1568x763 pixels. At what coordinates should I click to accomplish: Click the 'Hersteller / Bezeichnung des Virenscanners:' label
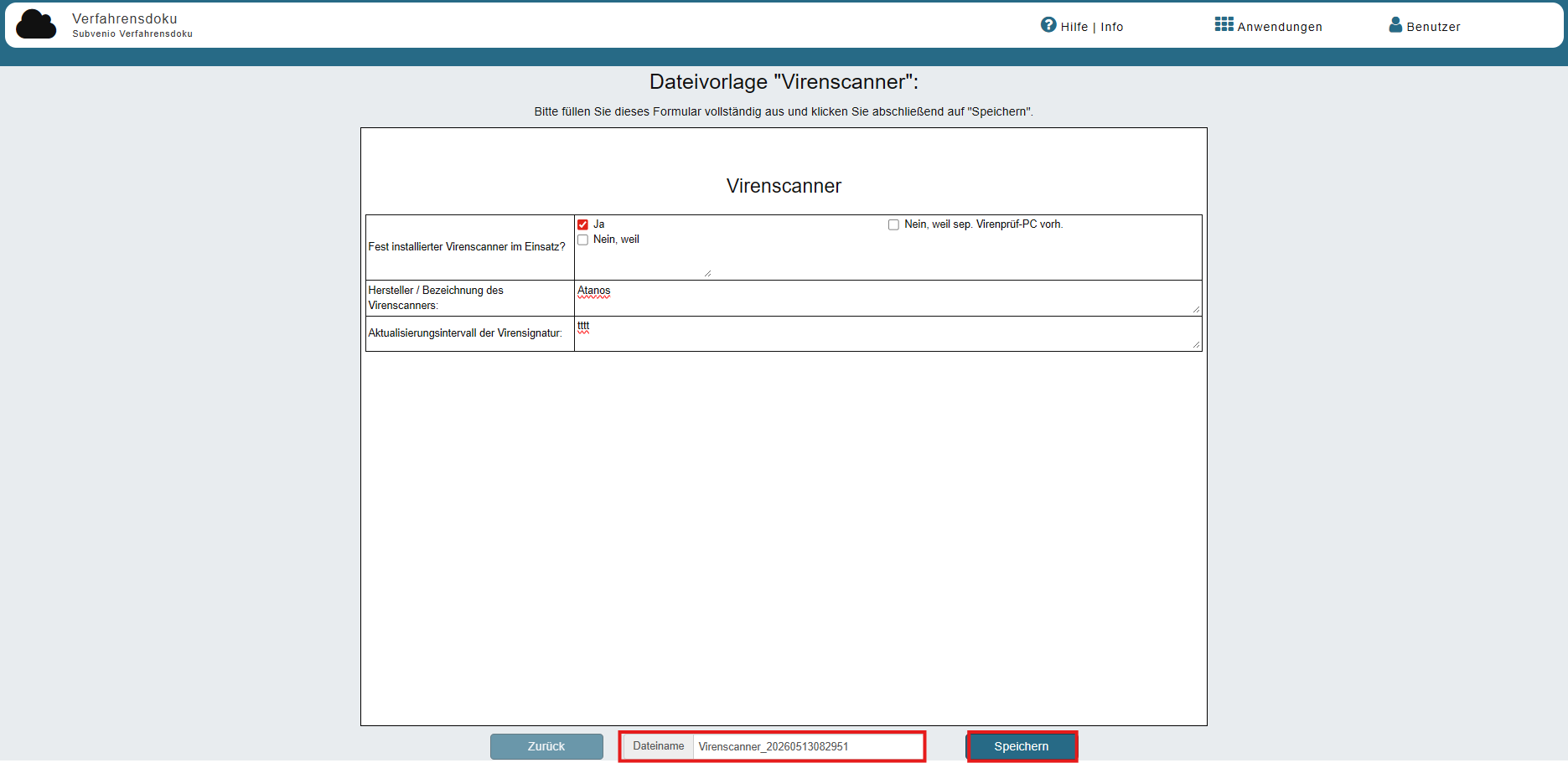(436, 298)
